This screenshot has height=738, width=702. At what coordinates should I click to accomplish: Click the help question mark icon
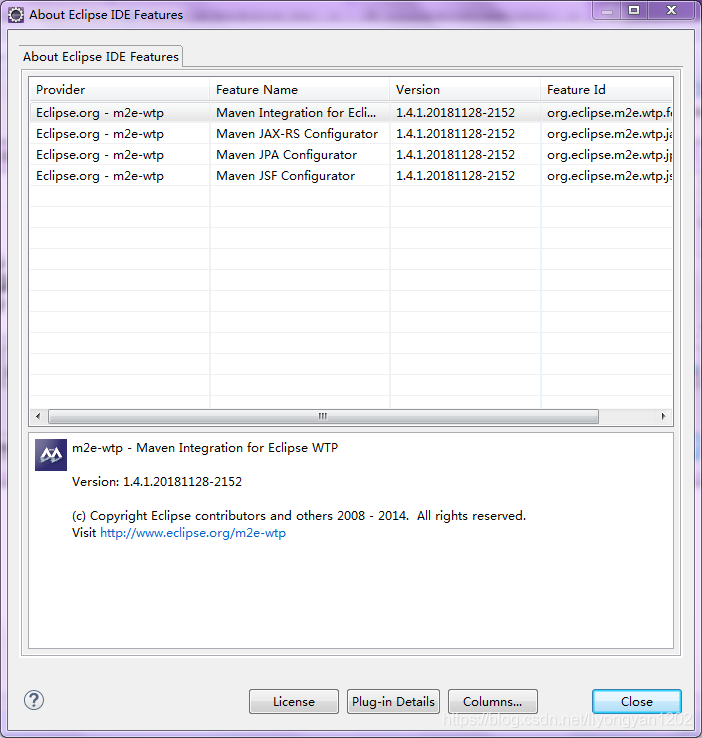coord(34,700)
